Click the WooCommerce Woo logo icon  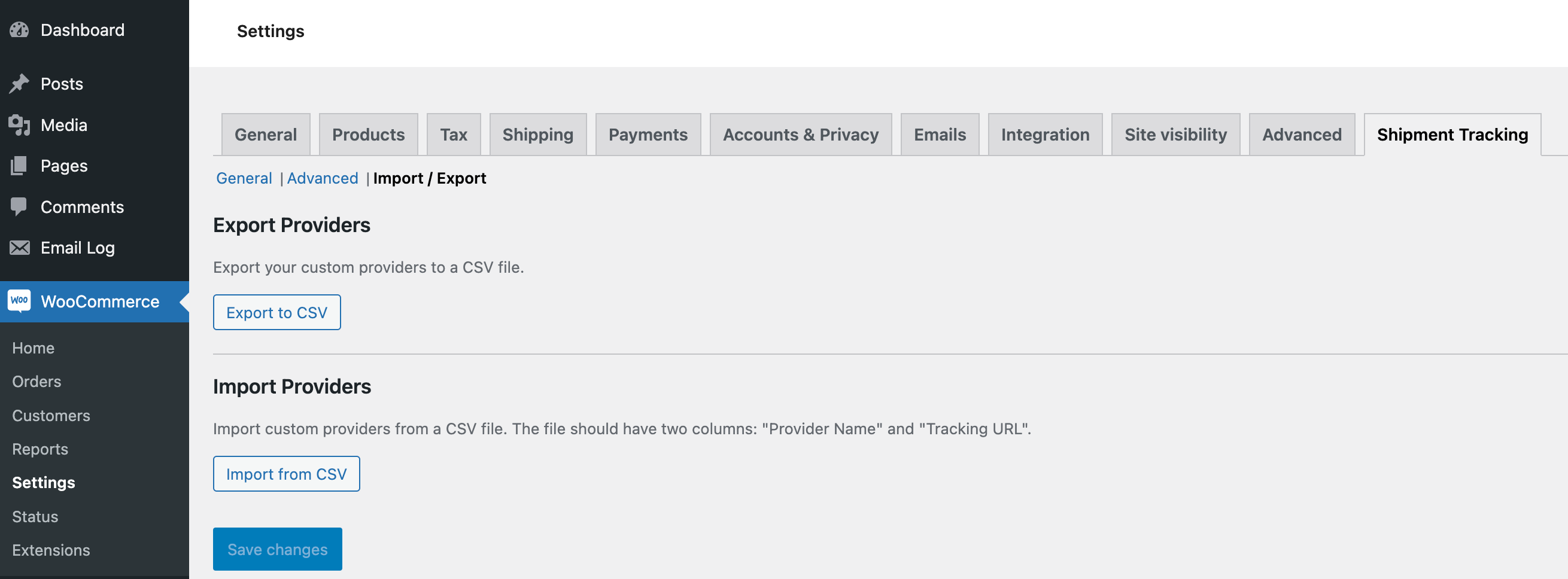pyautogui.click(x=20, y=301)
